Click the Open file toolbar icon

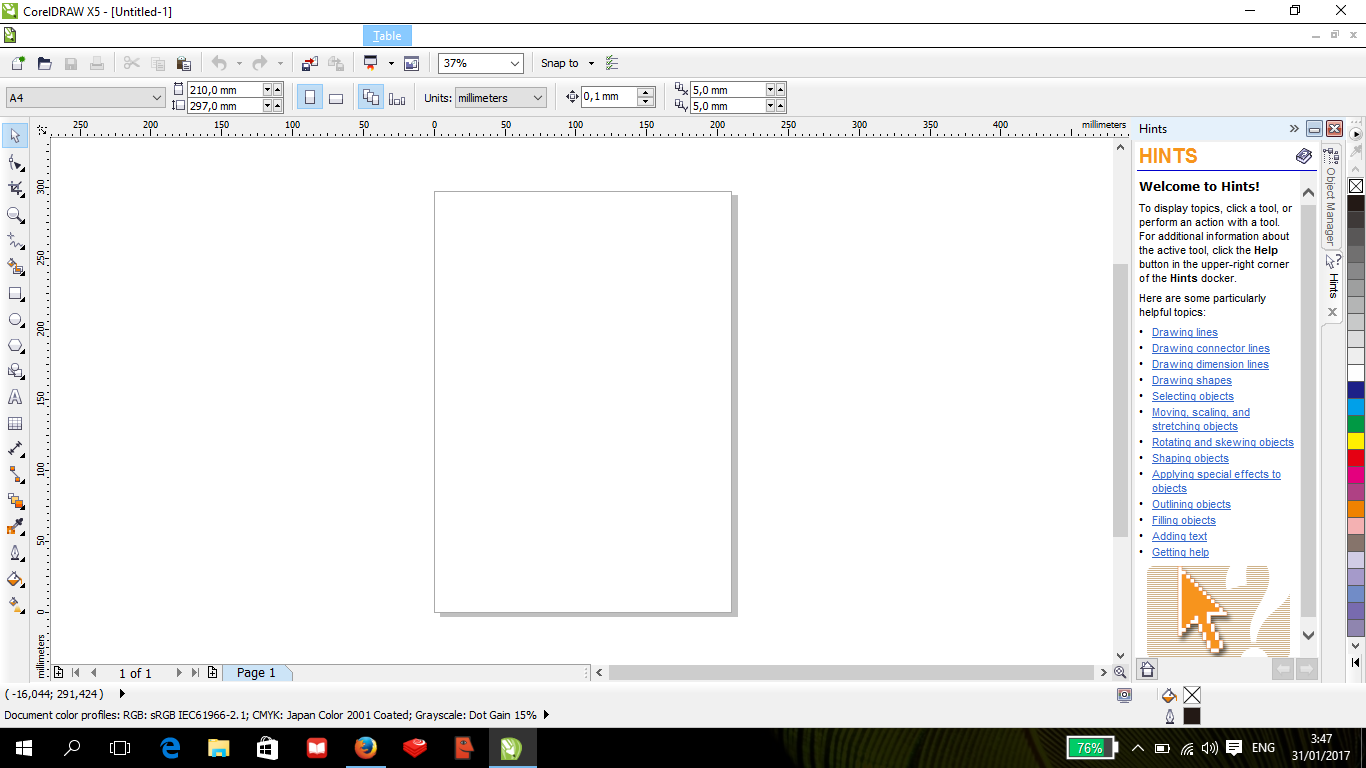pos(44,63)
